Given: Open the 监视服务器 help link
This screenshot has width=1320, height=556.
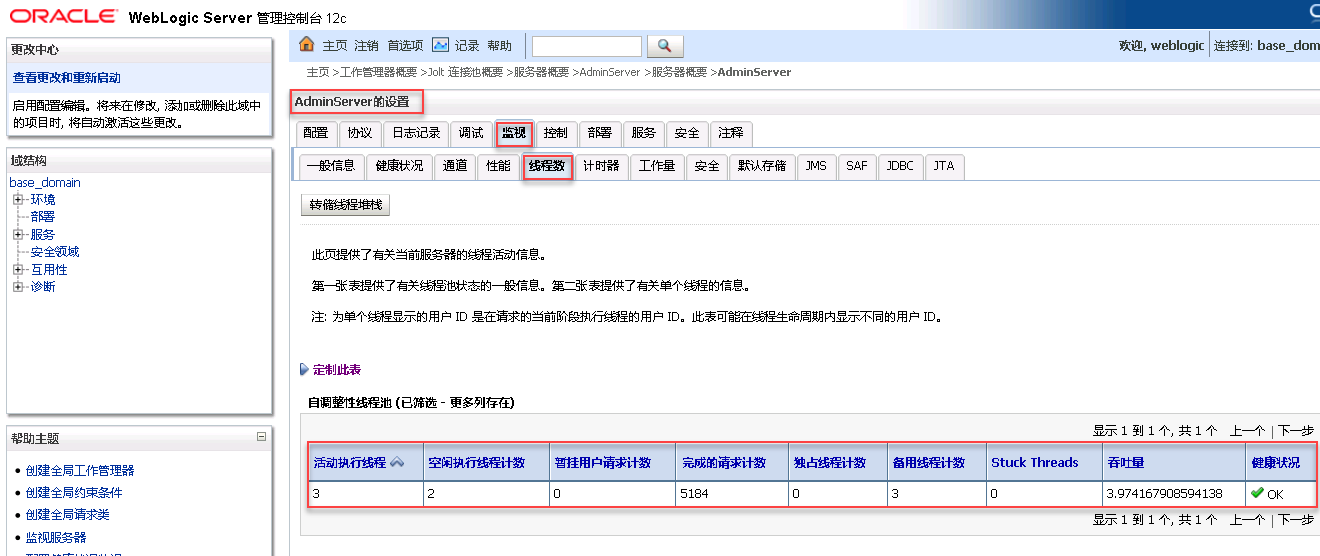Looking at the screenshot, I should (x=56, y=538).
